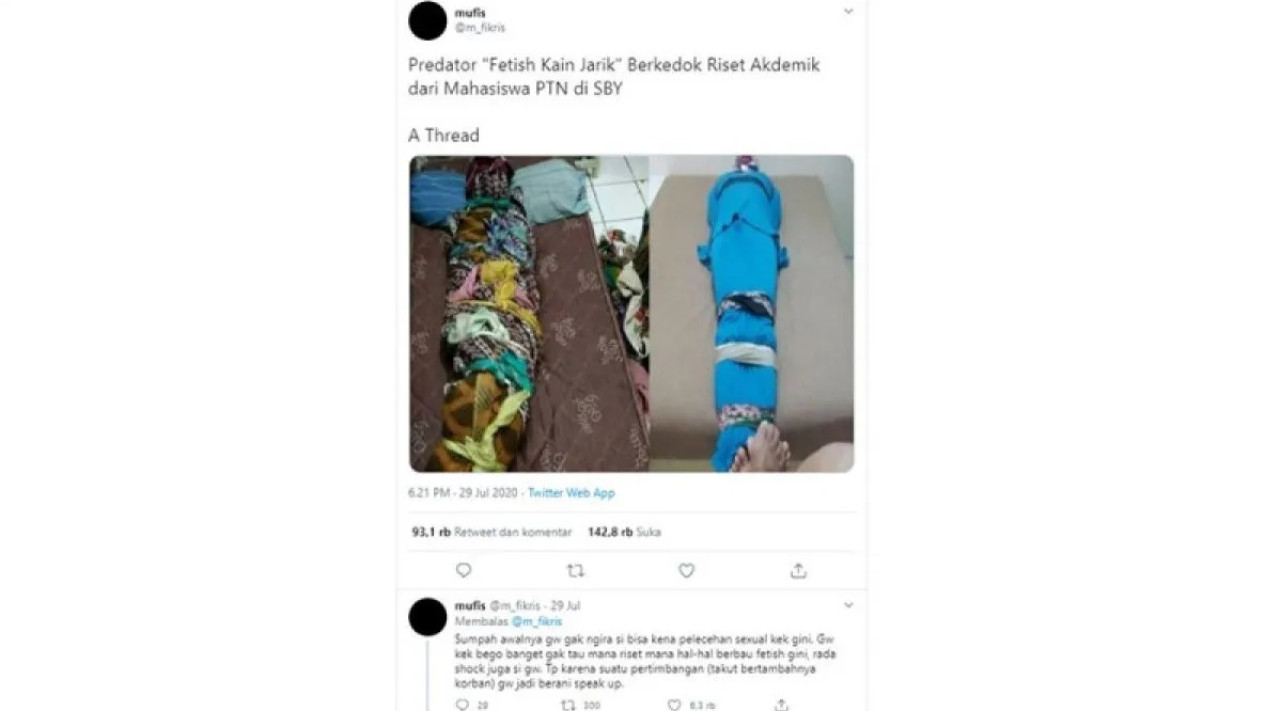This screenshot has width=1265, height=711.
Task: Click the reply icon under main tweet
Action: [463, 570]
